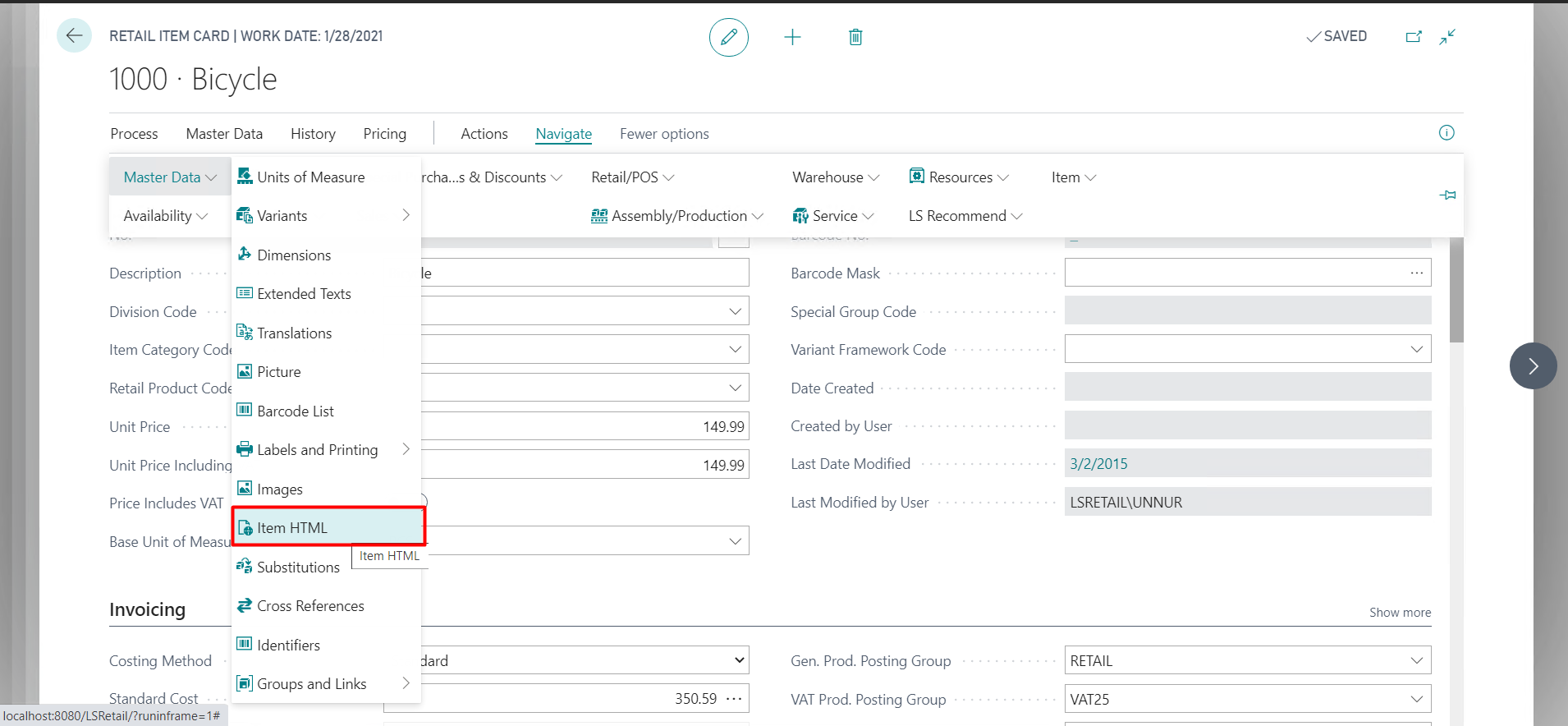Click the Last Modified by User value
1568x726 pixels.
[x=1248, y=502]
